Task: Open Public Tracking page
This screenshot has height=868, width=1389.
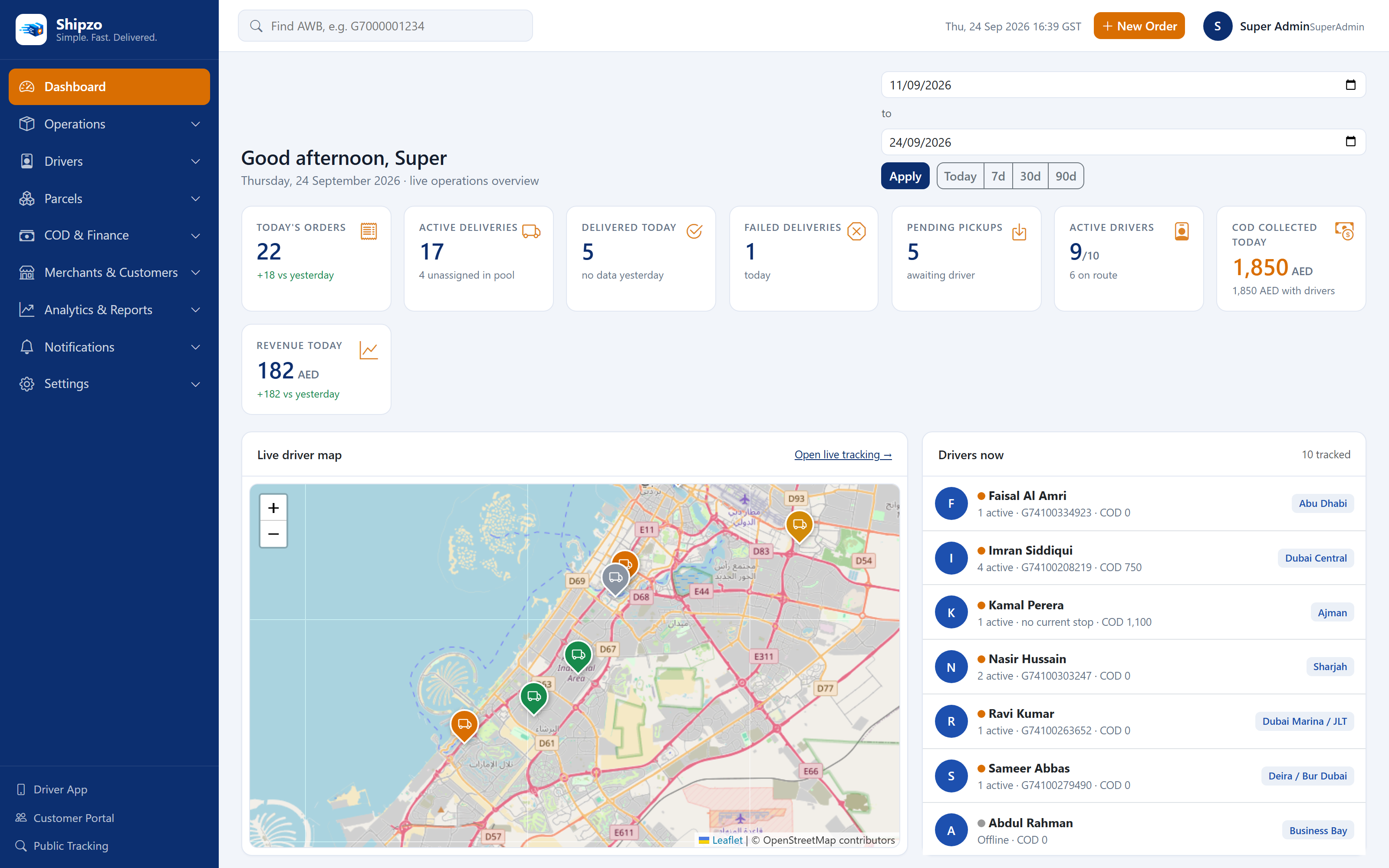Action: [62, 845]
